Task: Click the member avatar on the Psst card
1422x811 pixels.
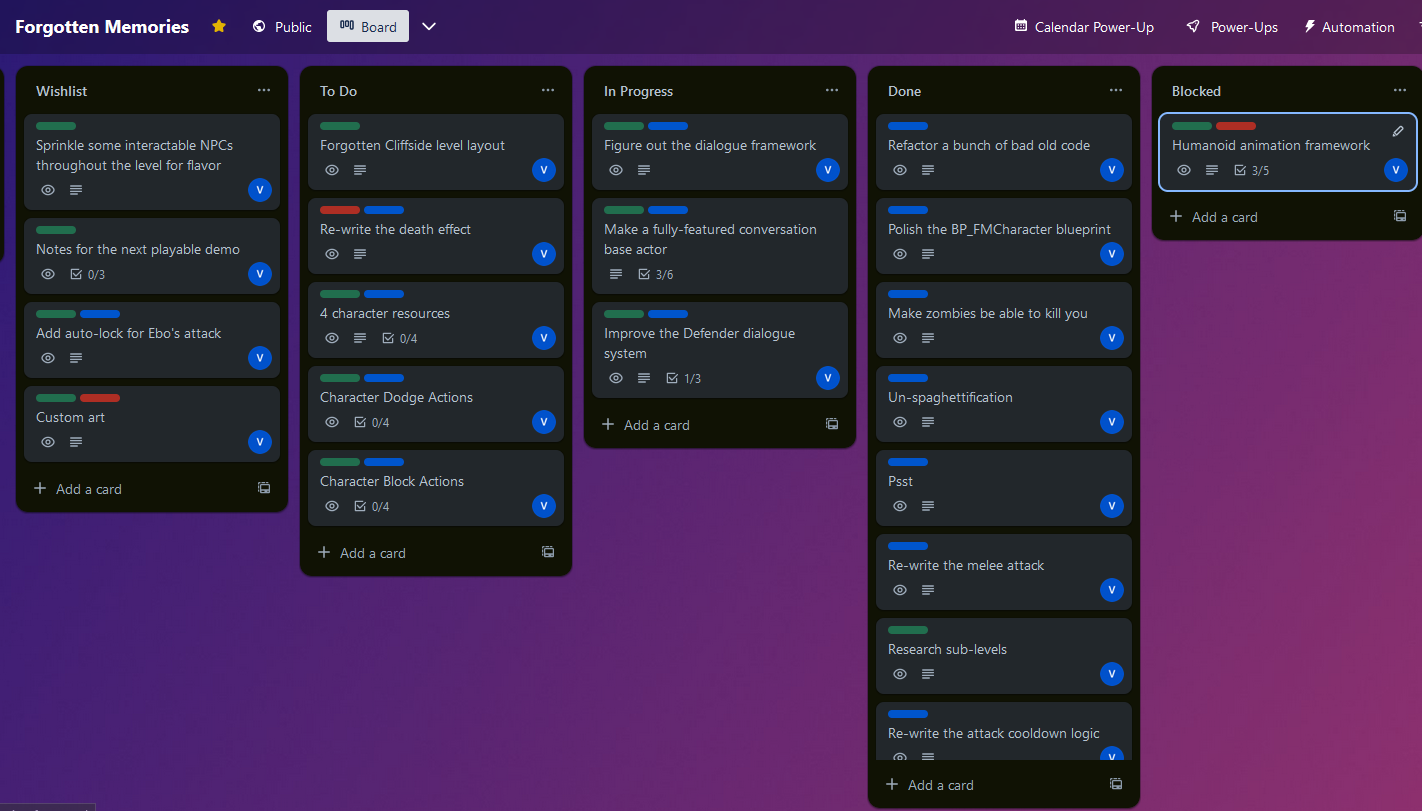Action: 1112,506
